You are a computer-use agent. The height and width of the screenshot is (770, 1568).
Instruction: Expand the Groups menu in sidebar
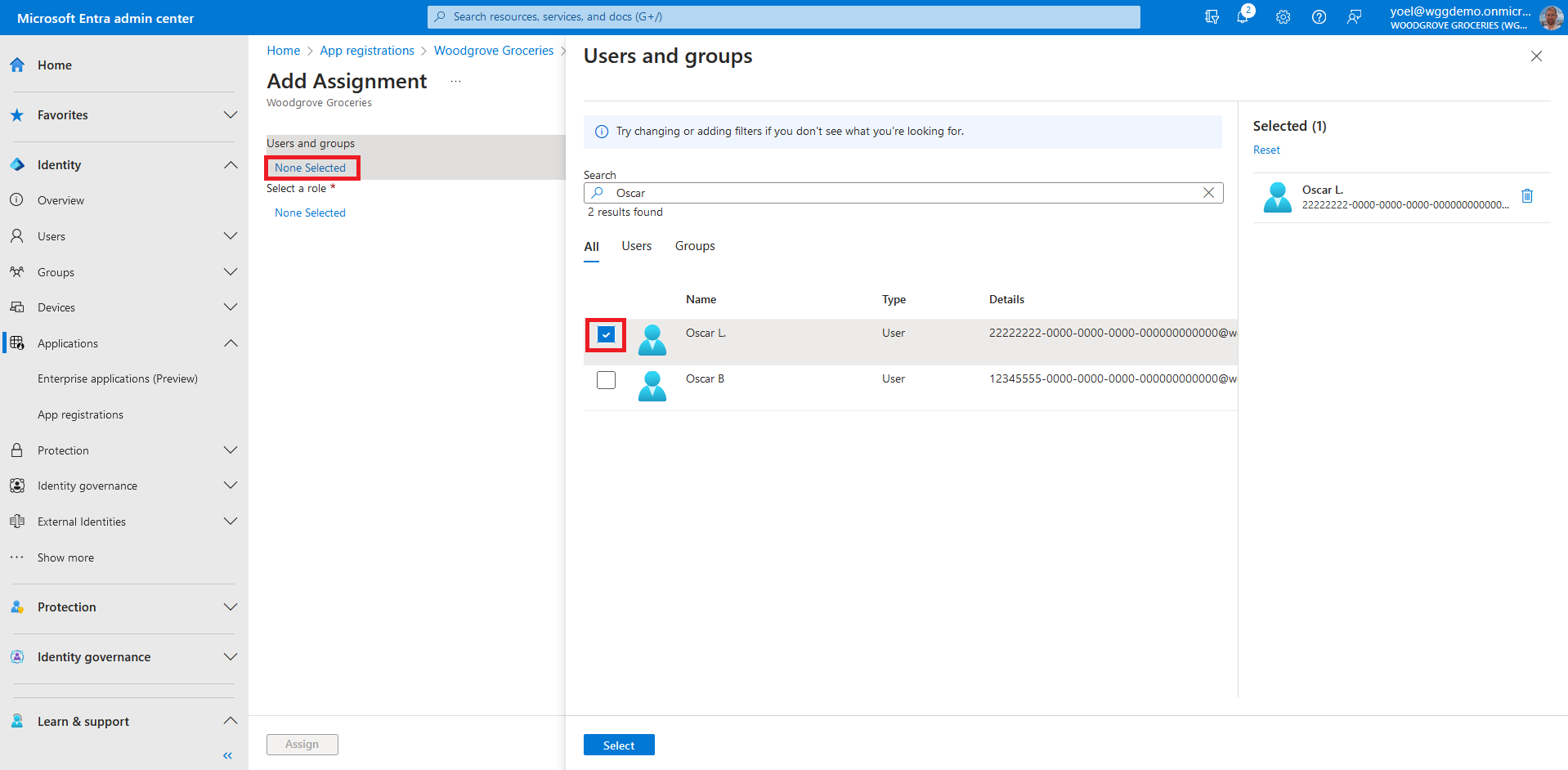coord(231,272)
